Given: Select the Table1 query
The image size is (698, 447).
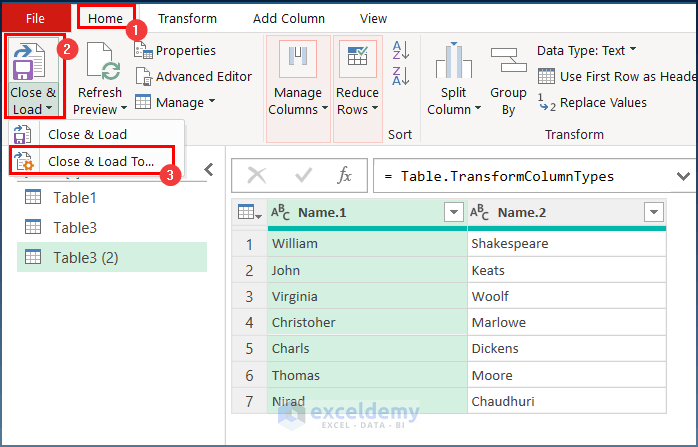Looking at the screenshot, I should 112,197.
